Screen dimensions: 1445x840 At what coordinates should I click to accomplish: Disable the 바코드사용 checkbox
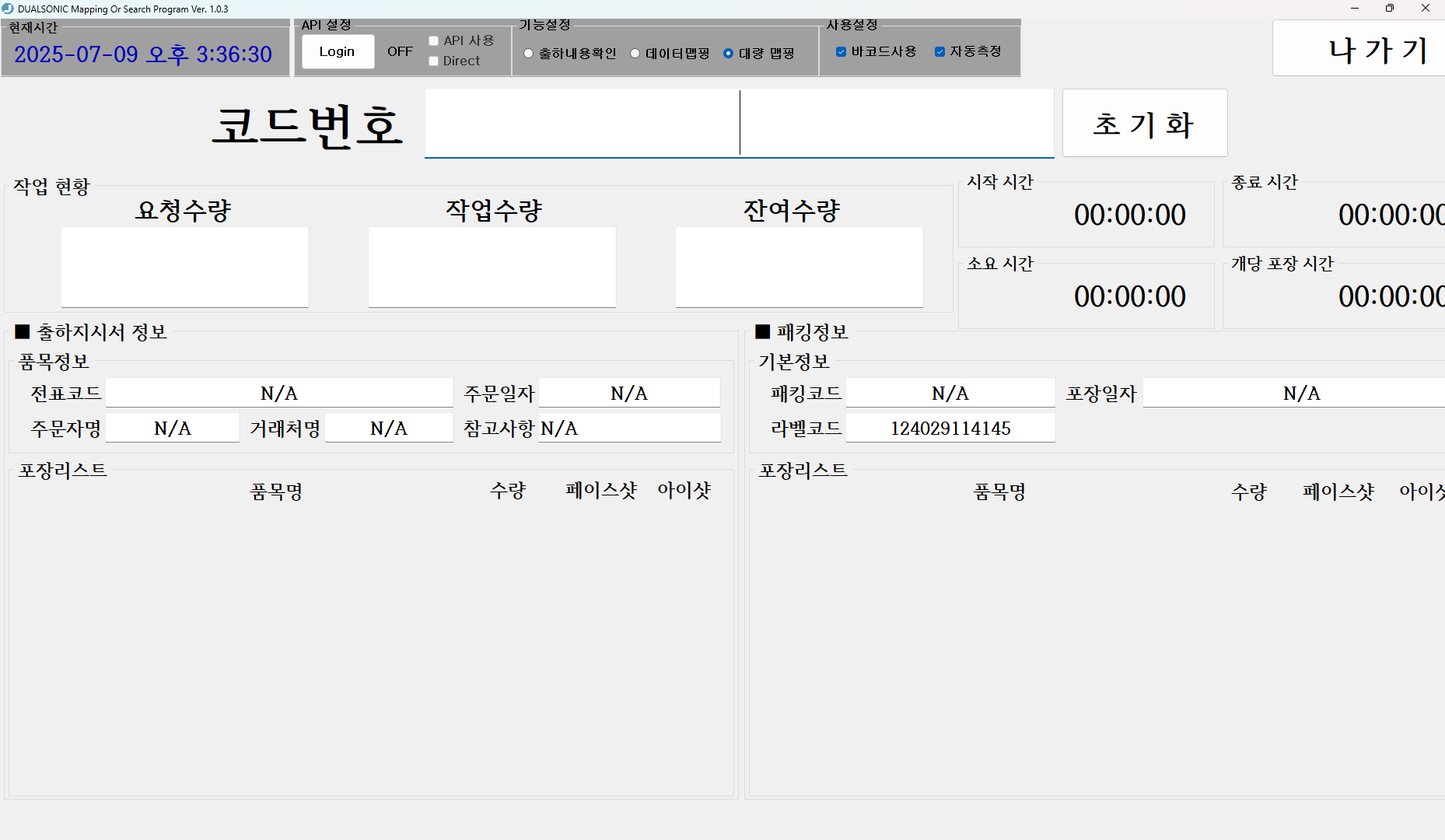841,51
